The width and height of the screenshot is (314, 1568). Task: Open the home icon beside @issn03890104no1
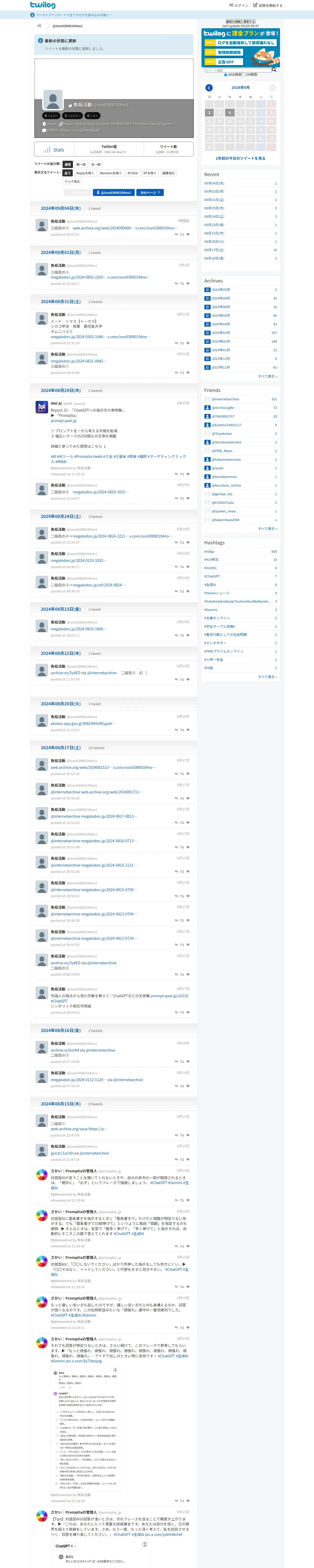pos(40,26)
